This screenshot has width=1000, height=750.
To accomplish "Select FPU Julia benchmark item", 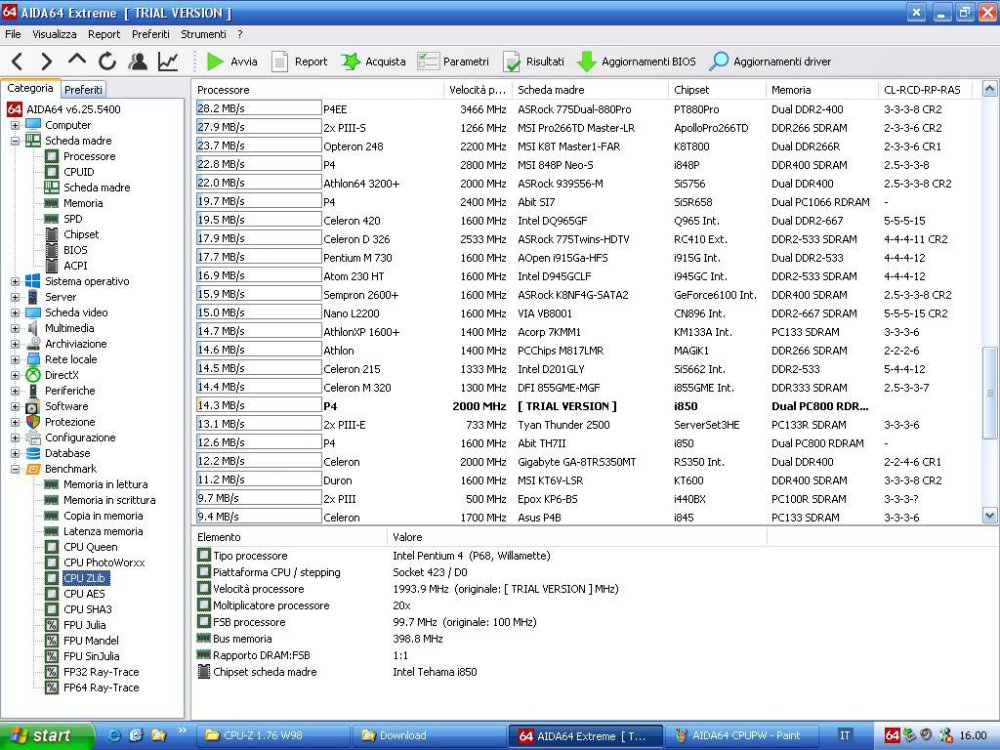I will coord(84,625).
